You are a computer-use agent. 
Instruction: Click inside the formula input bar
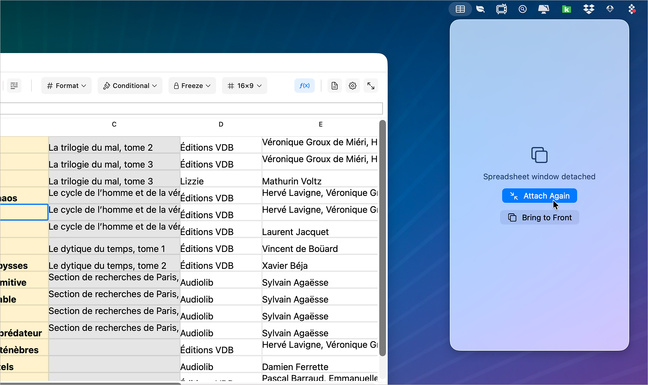(191, 109)
